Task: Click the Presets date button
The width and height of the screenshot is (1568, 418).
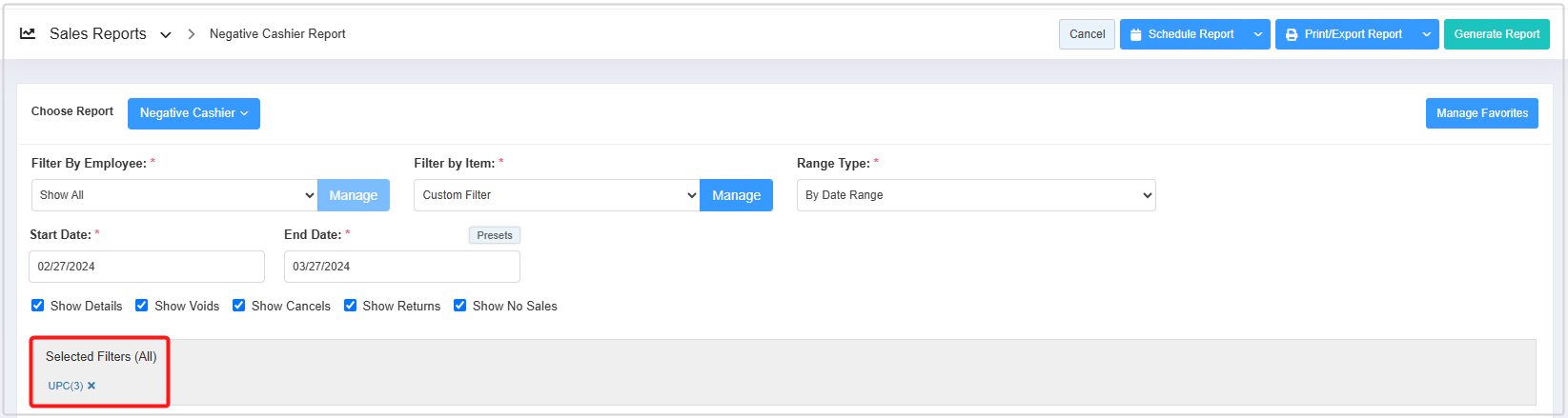Action: (494, 235)
